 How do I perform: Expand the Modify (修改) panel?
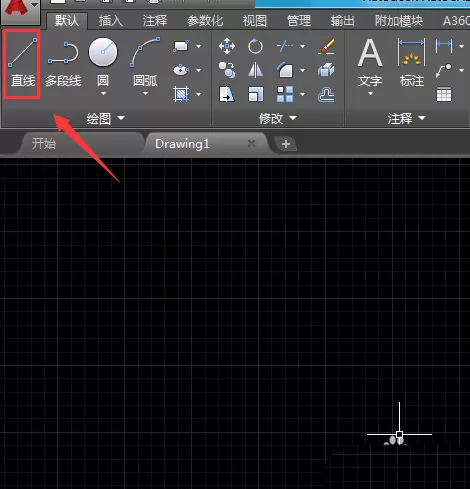(x=278, y=118)
